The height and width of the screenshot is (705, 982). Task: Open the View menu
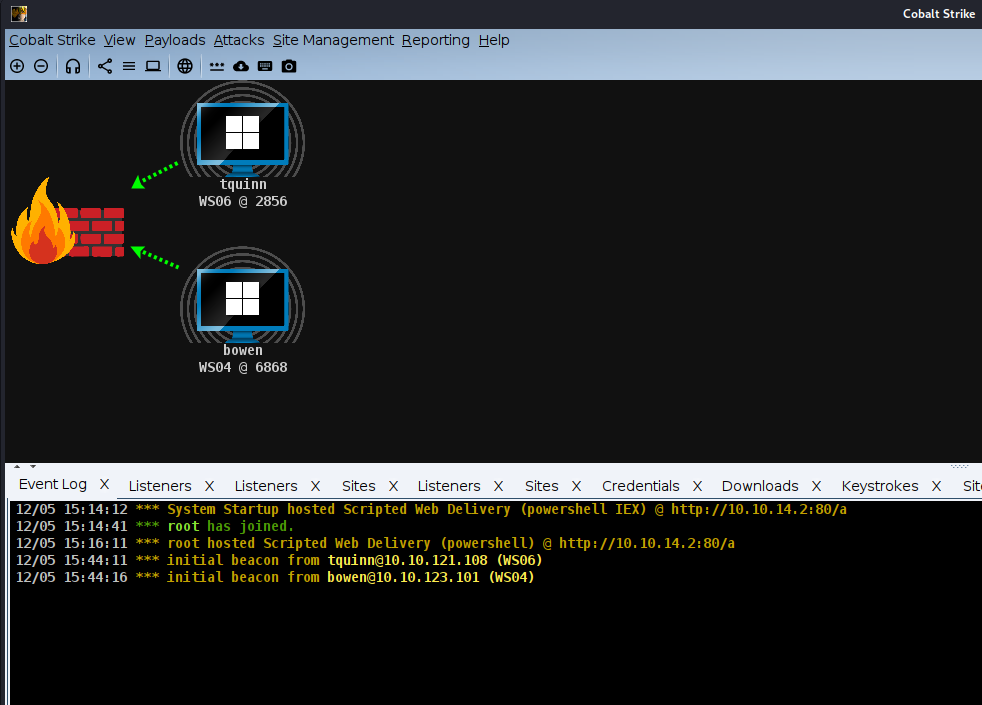pyautogui.click(x=120, y=40)
